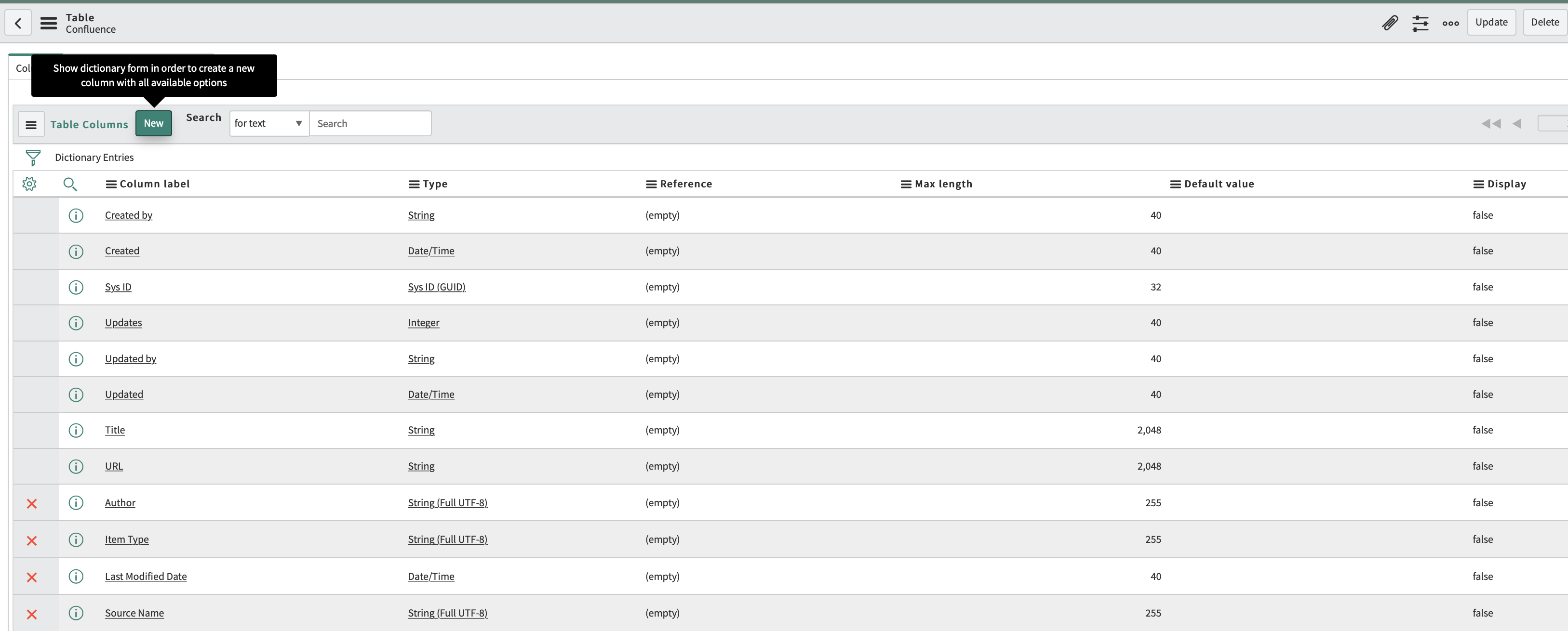Click inside the Search text field

(x=370, y=123)
